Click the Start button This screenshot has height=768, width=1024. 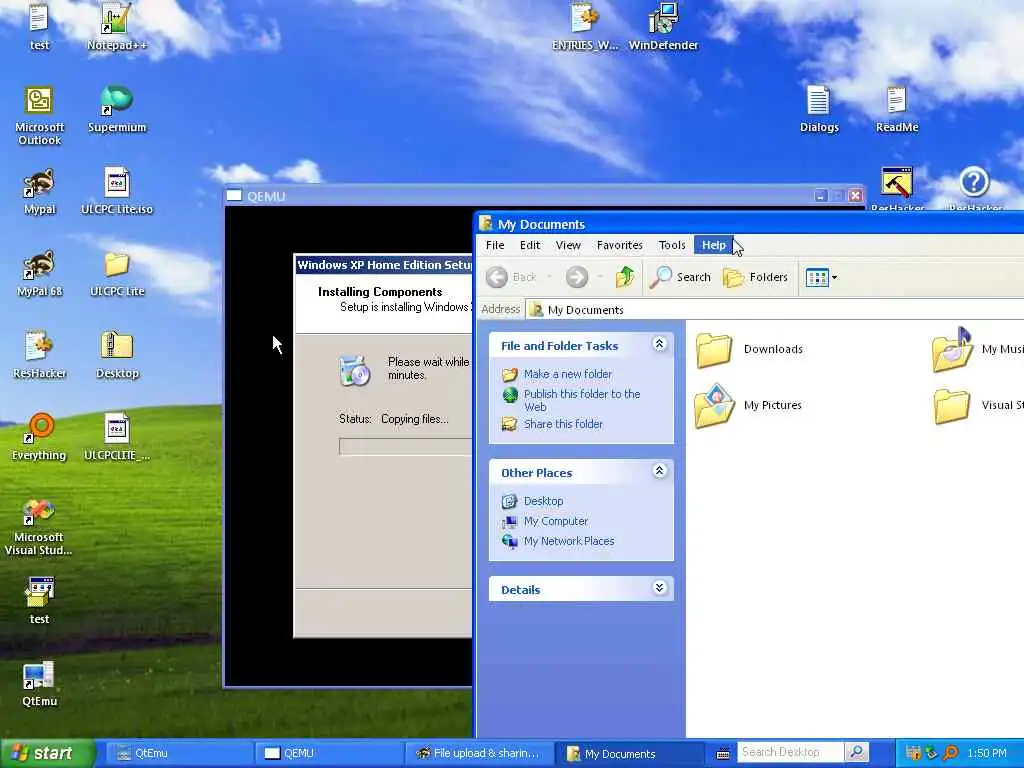(46, 753)
